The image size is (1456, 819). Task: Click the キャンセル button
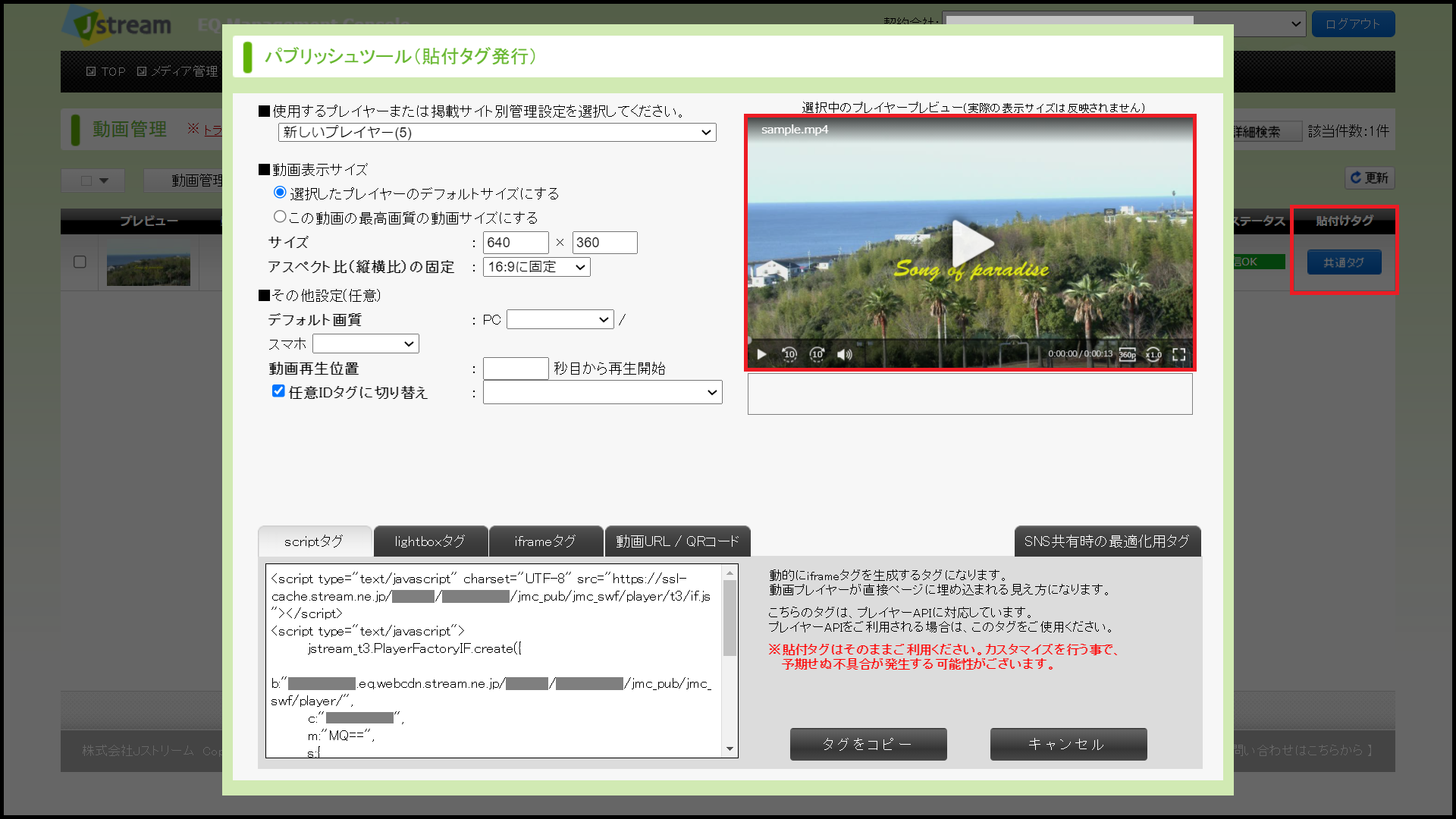tap(1068, 744)
